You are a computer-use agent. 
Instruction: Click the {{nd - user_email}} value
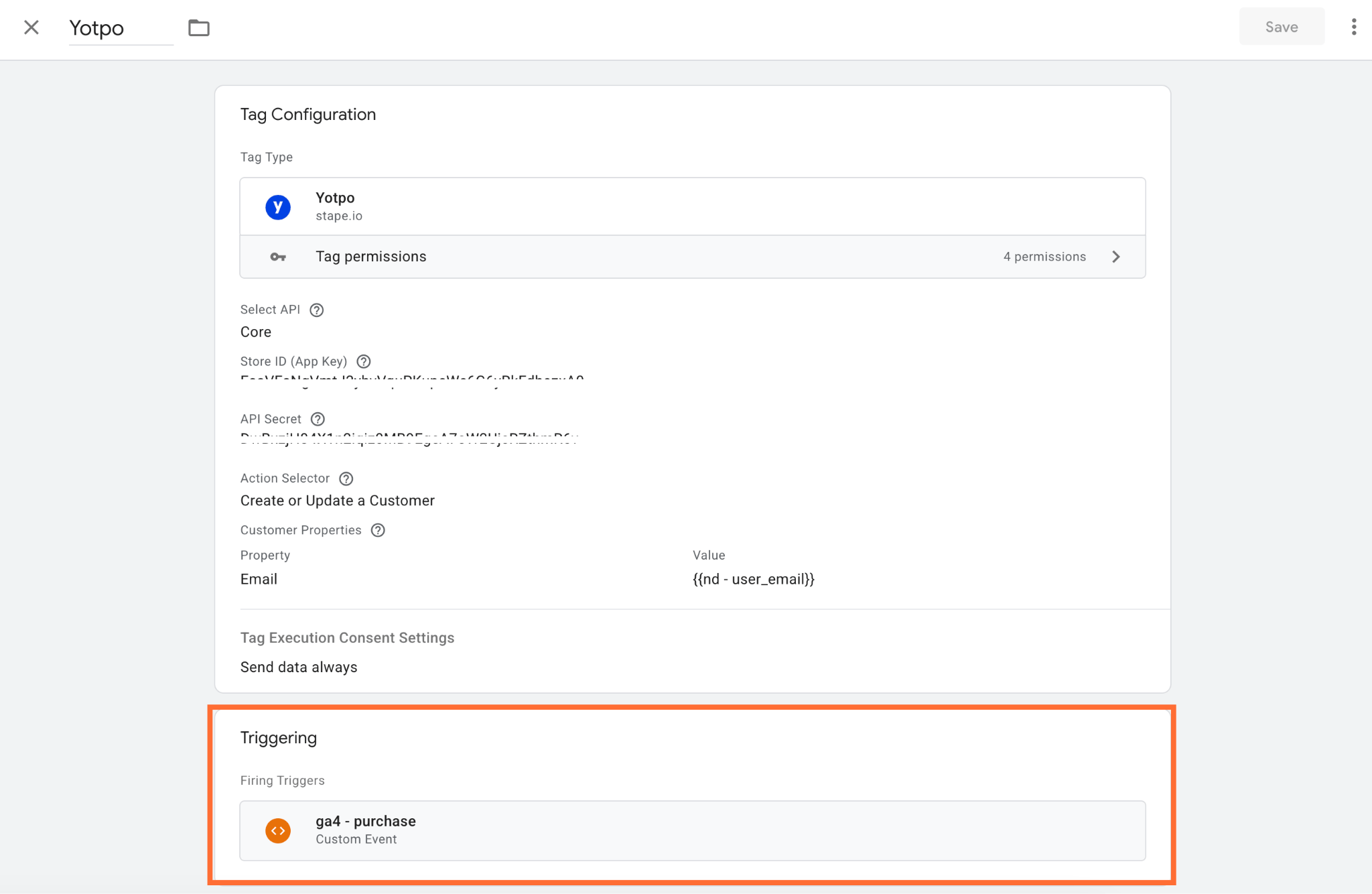754,579
